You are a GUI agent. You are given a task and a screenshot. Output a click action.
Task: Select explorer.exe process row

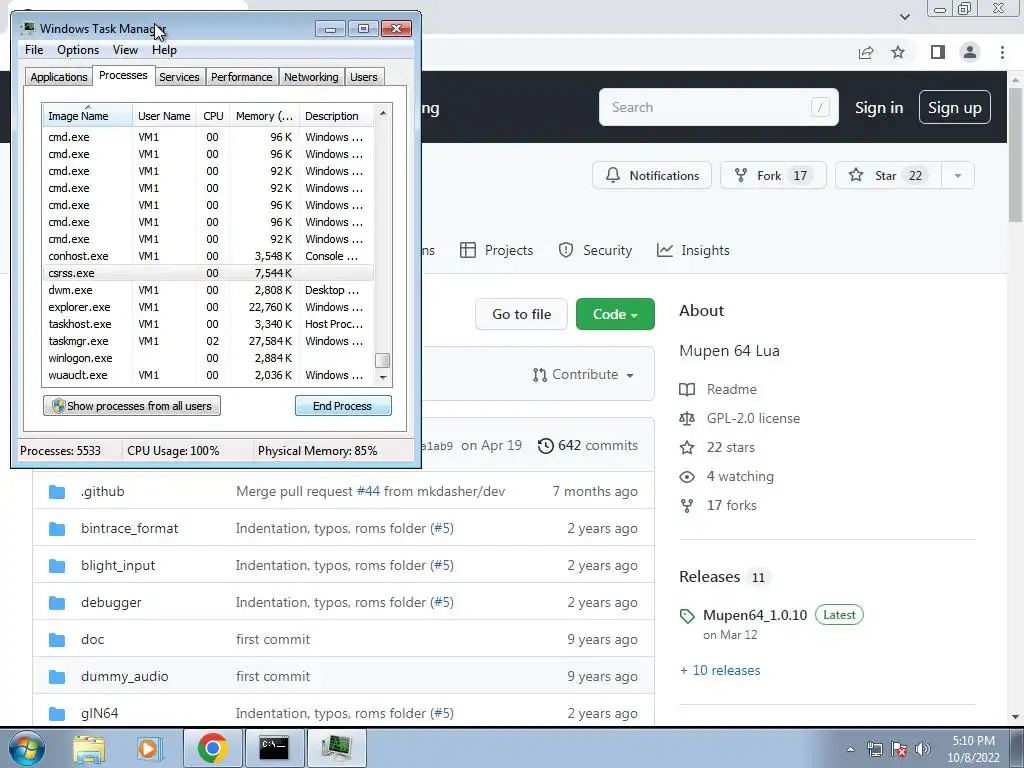(208, 307)
